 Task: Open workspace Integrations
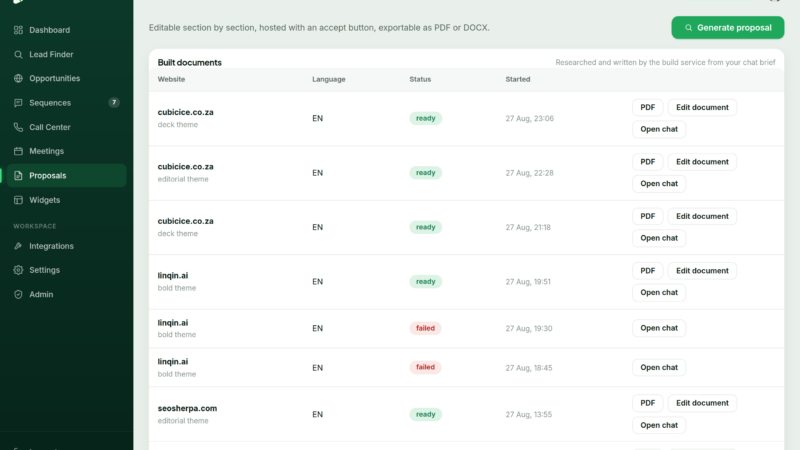[66, 246]
